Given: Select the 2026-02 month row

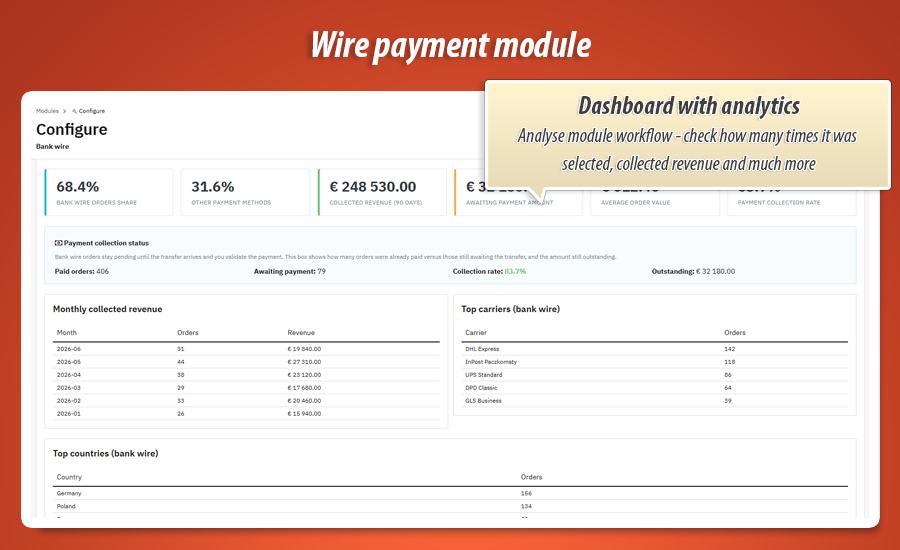Looking at the screenshot, I should click(x=246, y=401).
